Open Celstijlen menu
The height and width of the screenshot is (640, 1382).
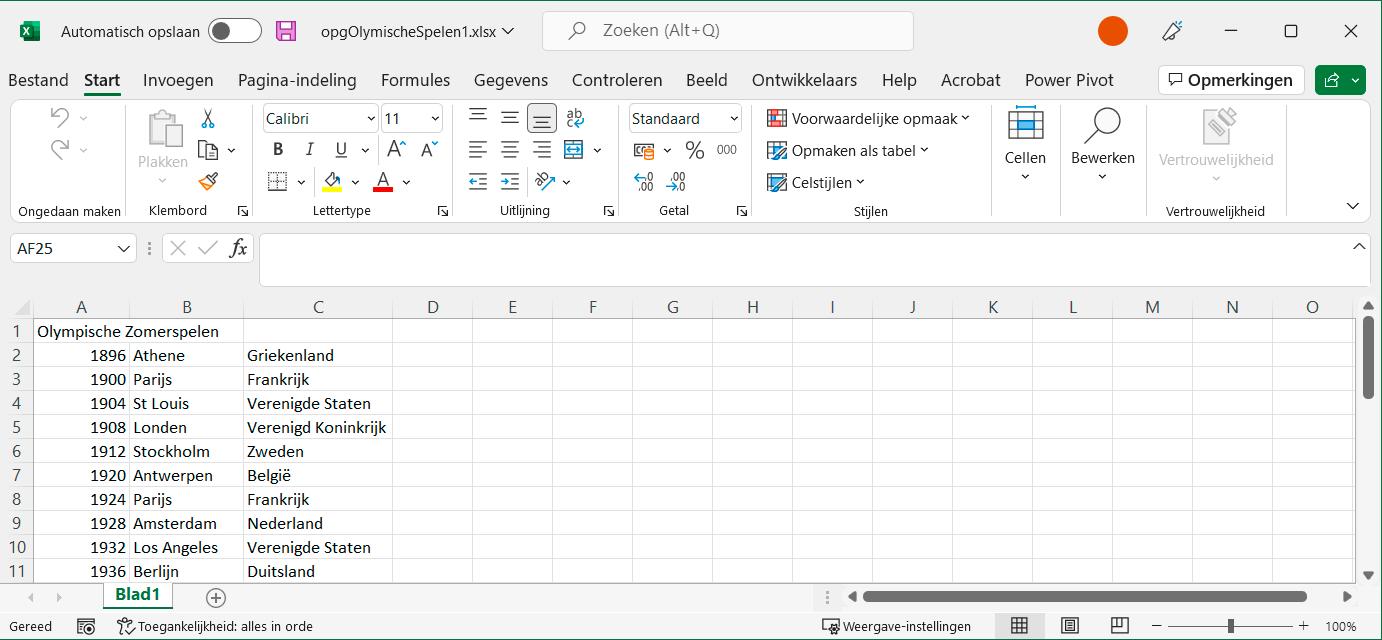(816, 183)
